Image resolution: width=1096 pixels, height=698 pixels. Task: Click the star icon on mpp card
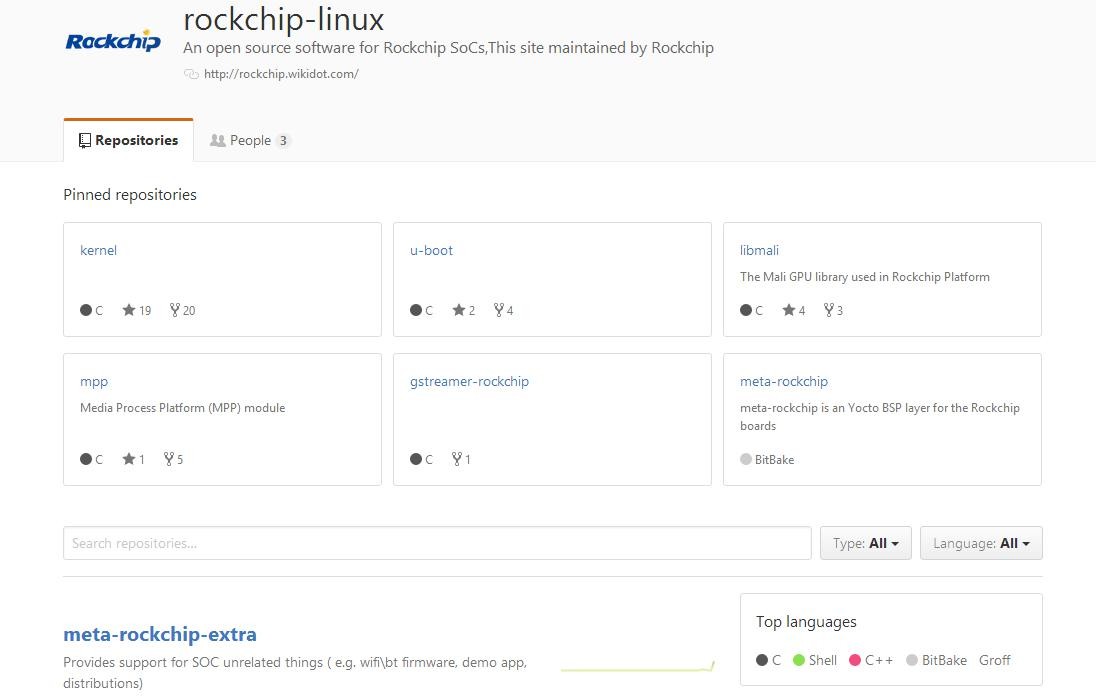129,459
